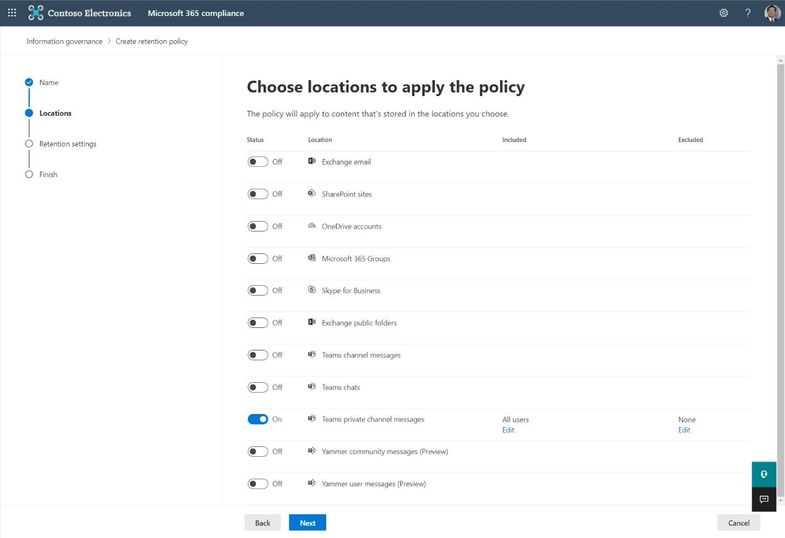Edit included All users
The height and width of the screenshot is (538, 785).
pyautogui.click(x=508, y=430)
